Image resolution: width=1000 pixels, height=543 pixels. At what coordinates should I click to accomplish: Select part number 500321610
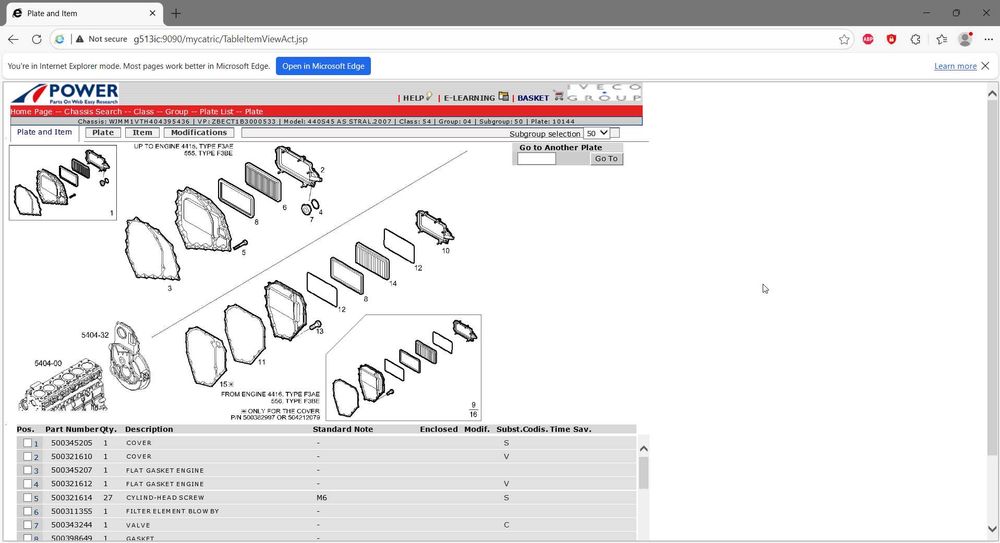[71, 456]
